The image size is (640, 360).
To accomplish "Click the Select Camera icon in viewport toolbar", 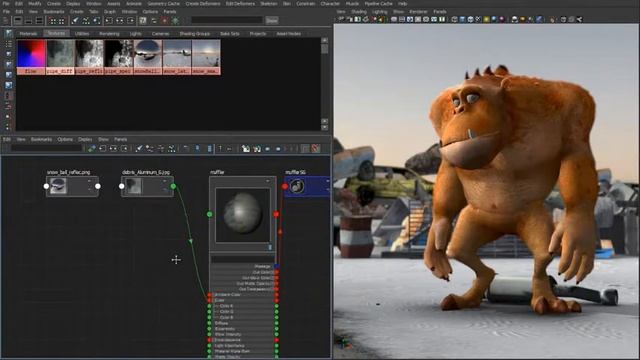I will coord(341,19).
